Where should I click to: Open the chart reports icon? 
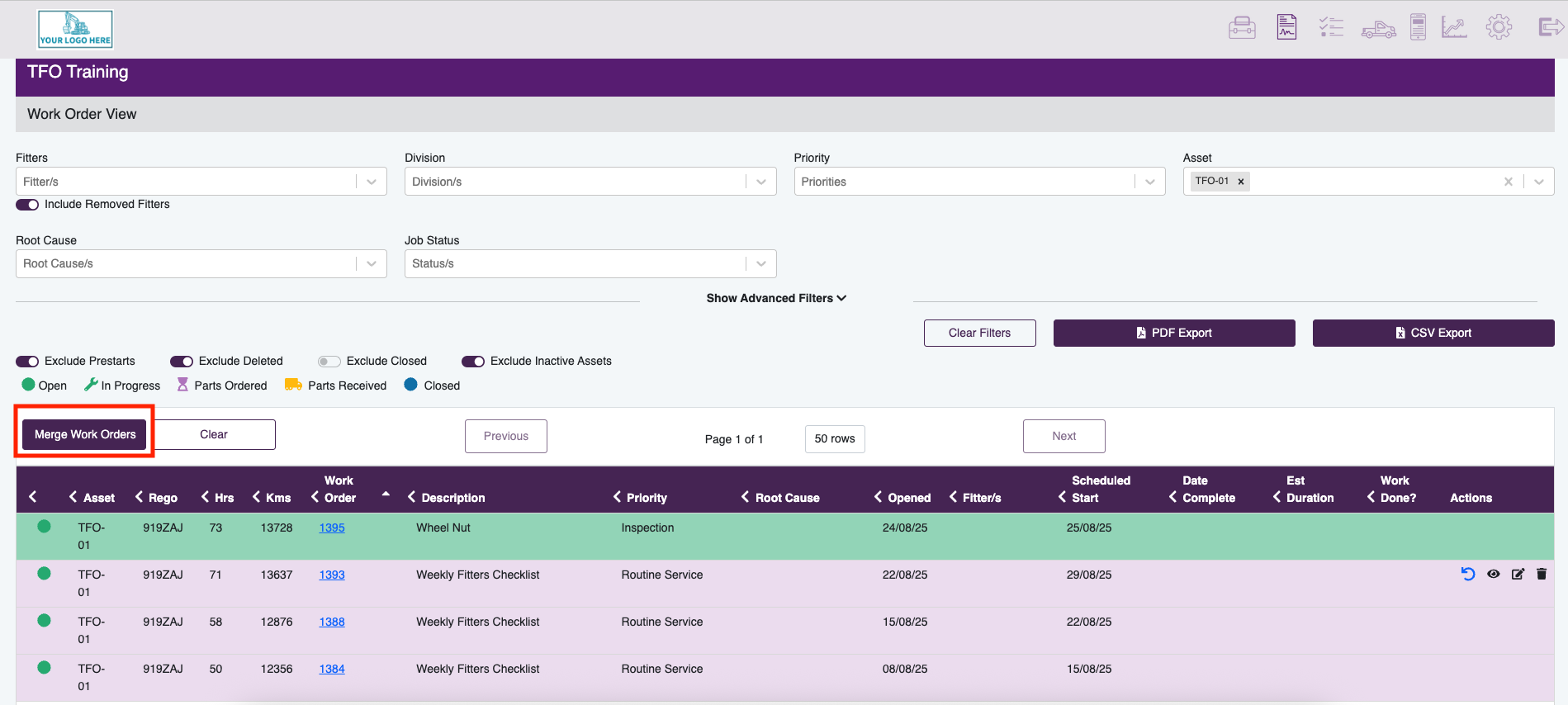pyautogui.click(x=1454, y=27)
